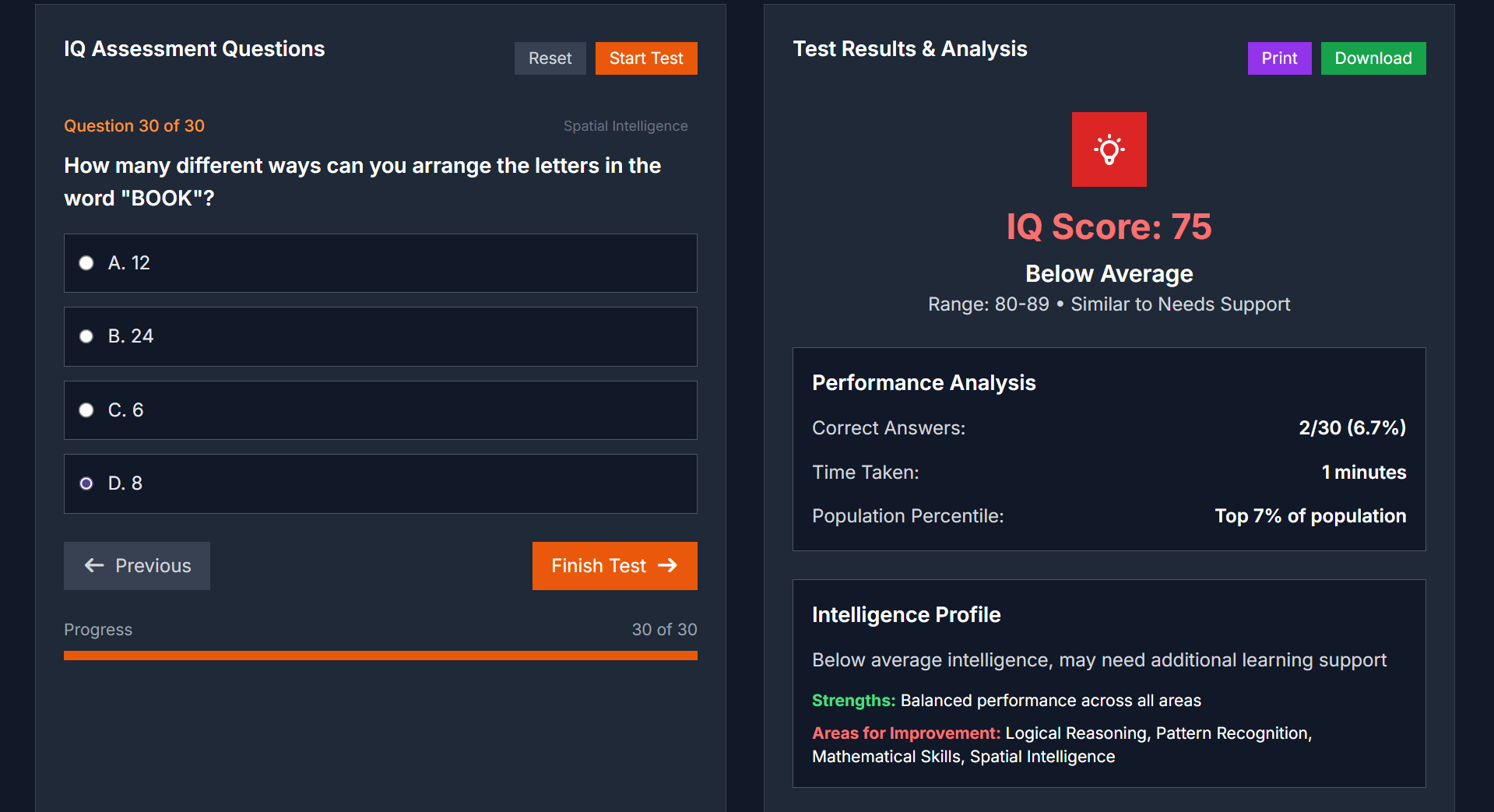The height and width of the screenshot is (812, 1494).
Task: Select radio option A. 12
Action: (86, 263)
